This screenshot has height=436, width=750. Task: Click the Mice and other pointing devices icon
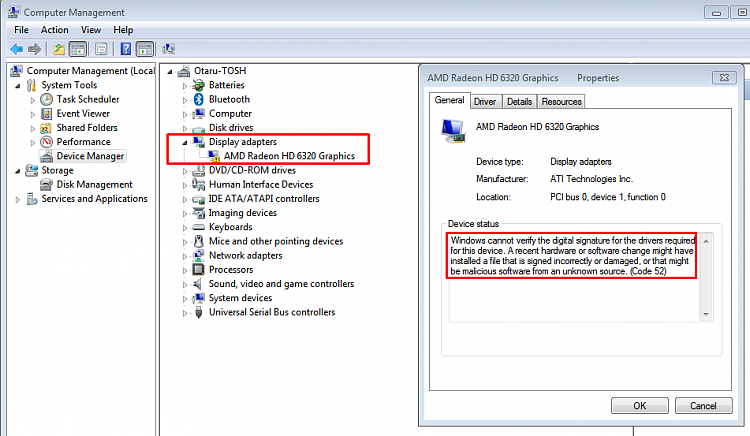(199, 241)
